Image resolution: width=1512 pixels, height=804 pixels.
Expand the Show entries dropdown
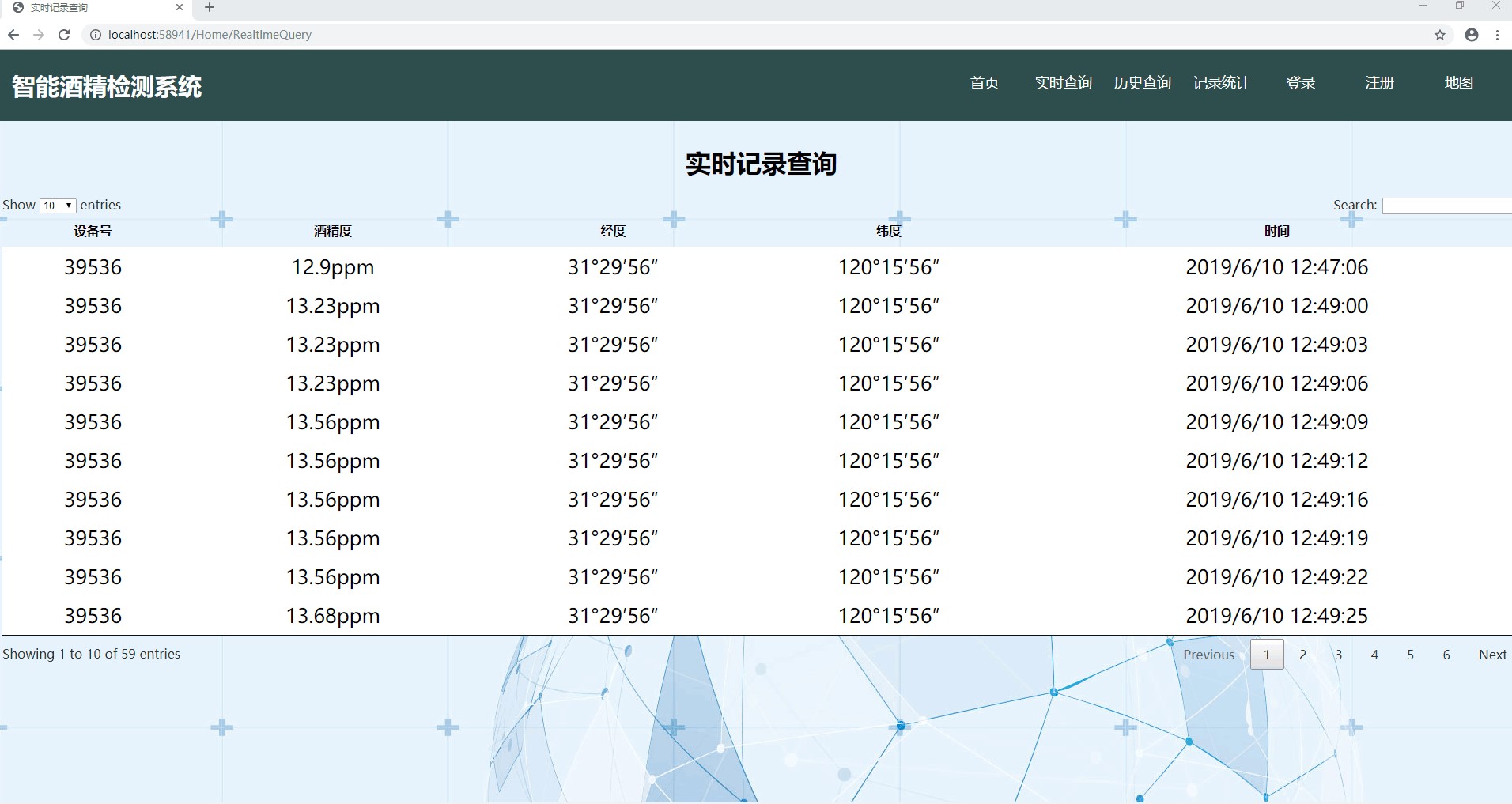pyautogui.click(x=58, y=206)
